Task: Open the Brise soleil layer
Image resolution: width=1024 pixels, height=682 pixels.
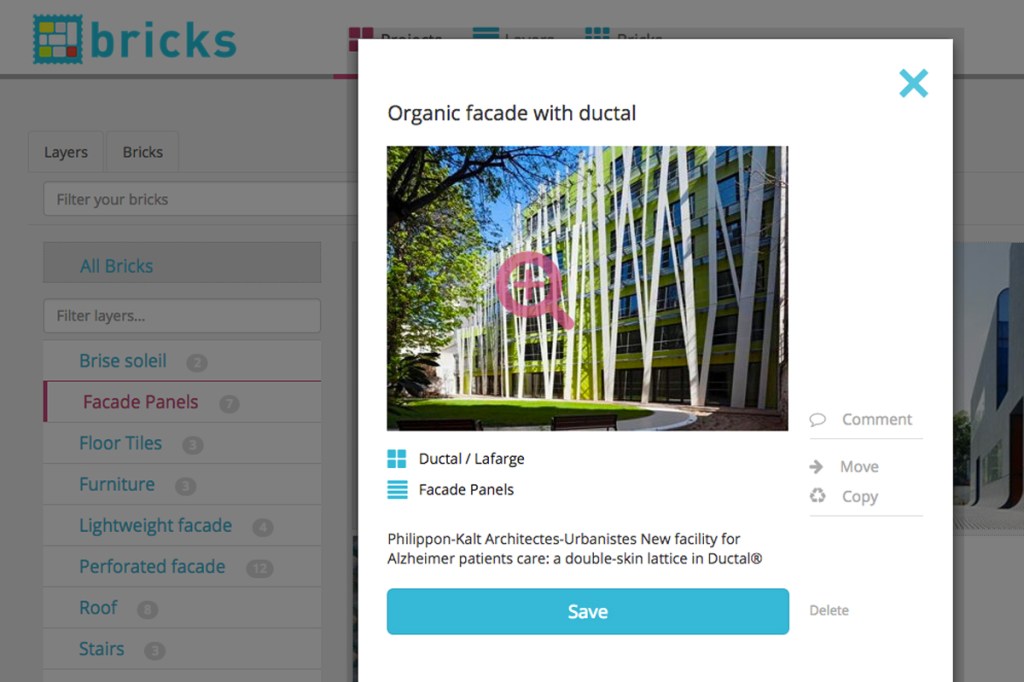Action: click(123, 361)
